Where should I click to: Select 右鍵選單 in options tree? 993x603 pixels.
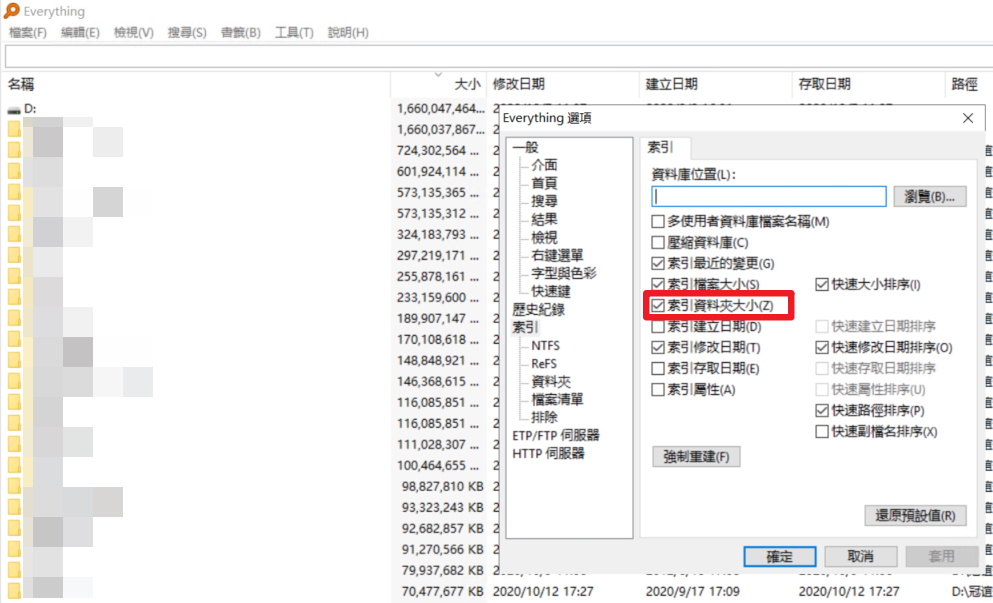[557, 255]
